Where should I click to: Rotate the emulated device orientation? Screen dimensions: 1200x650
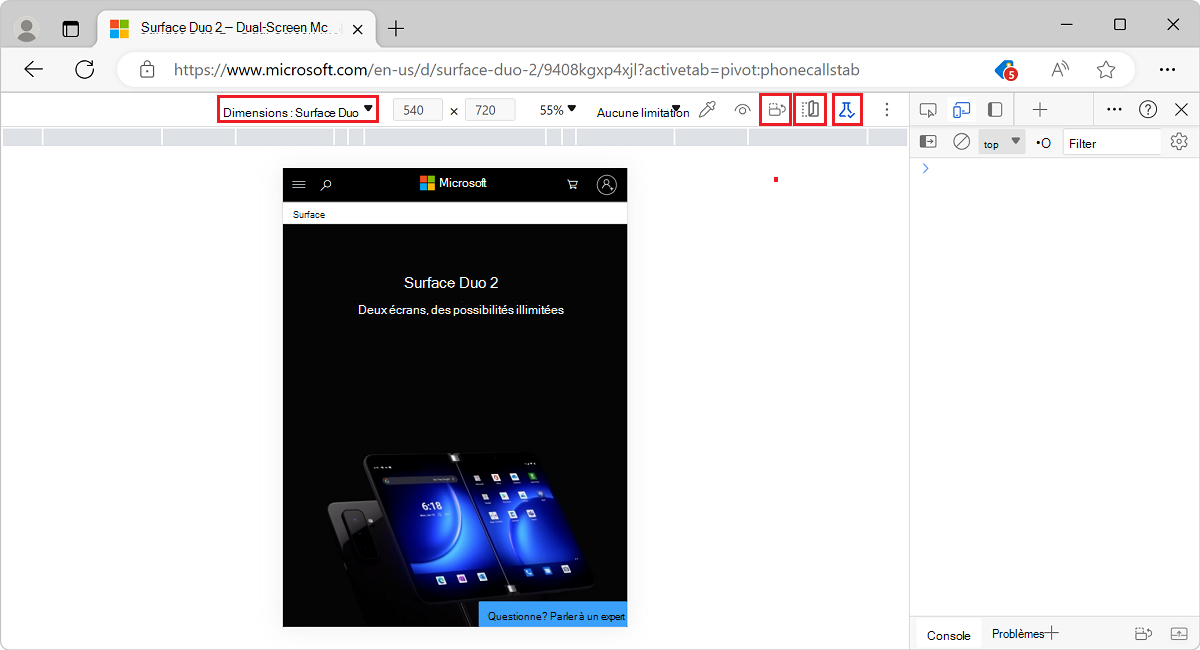pyautogui.click(x=775, y=109)
